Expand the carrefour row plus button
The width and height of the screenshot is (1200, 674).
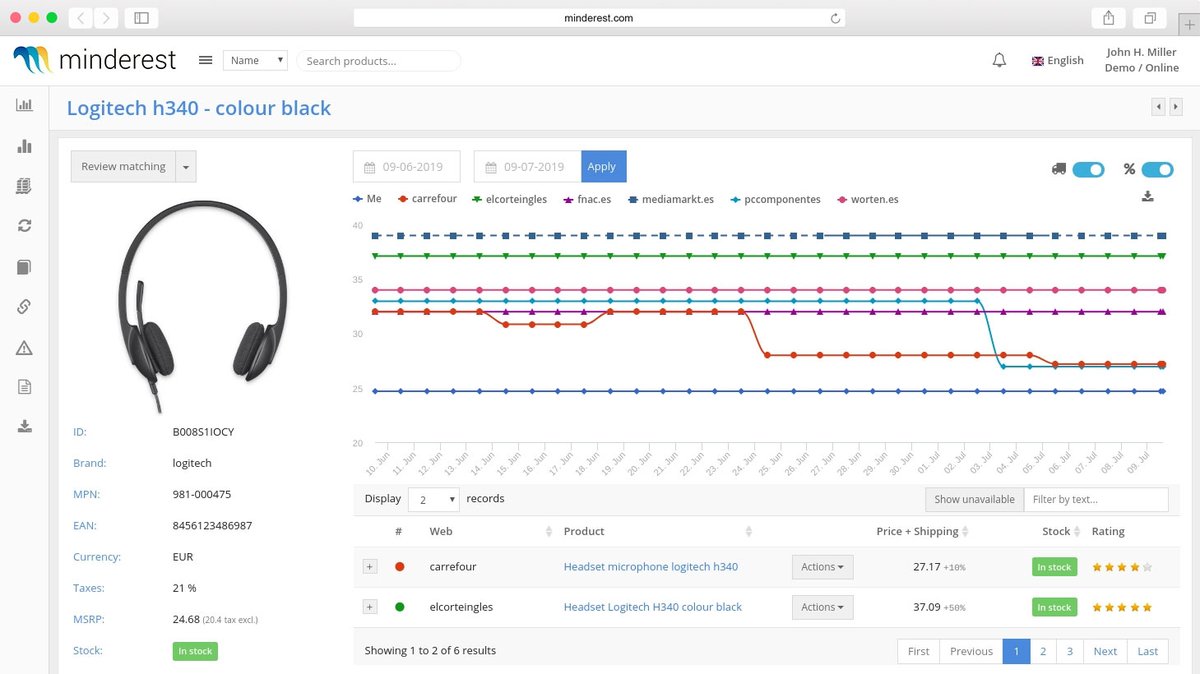click(369, 567)
